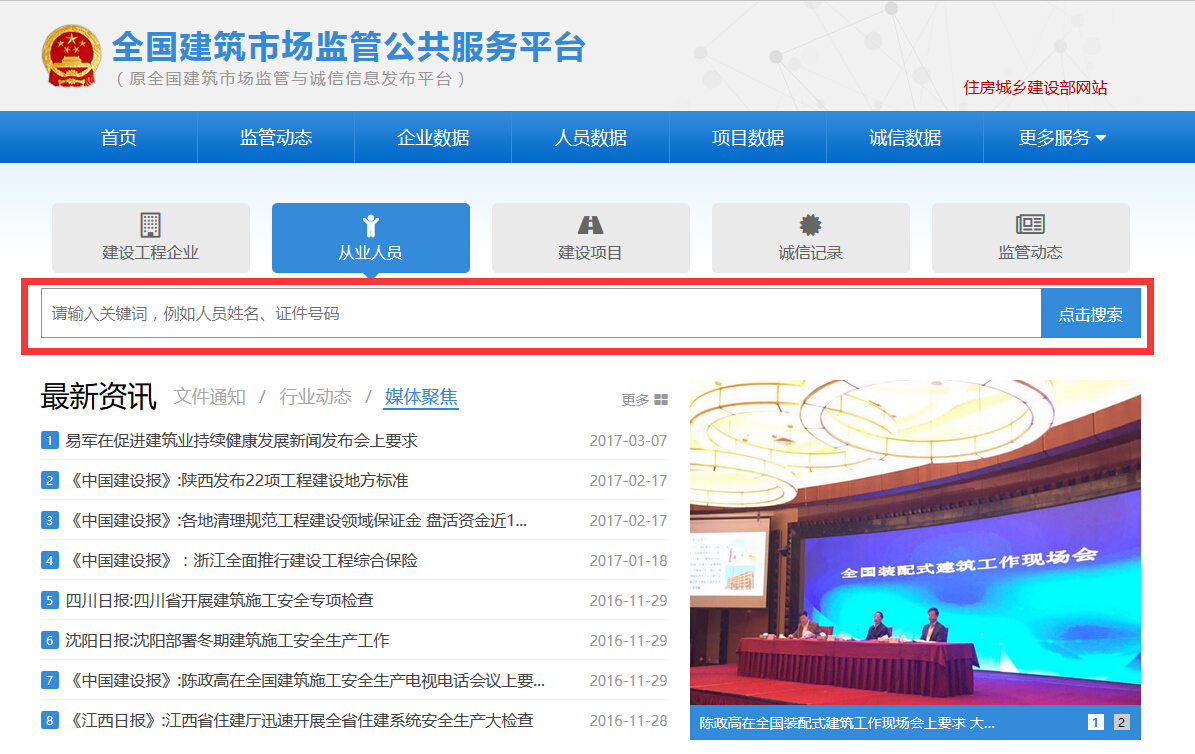
Task: Click the 从业人员 person icon
Action: click(x=370, y=223)
